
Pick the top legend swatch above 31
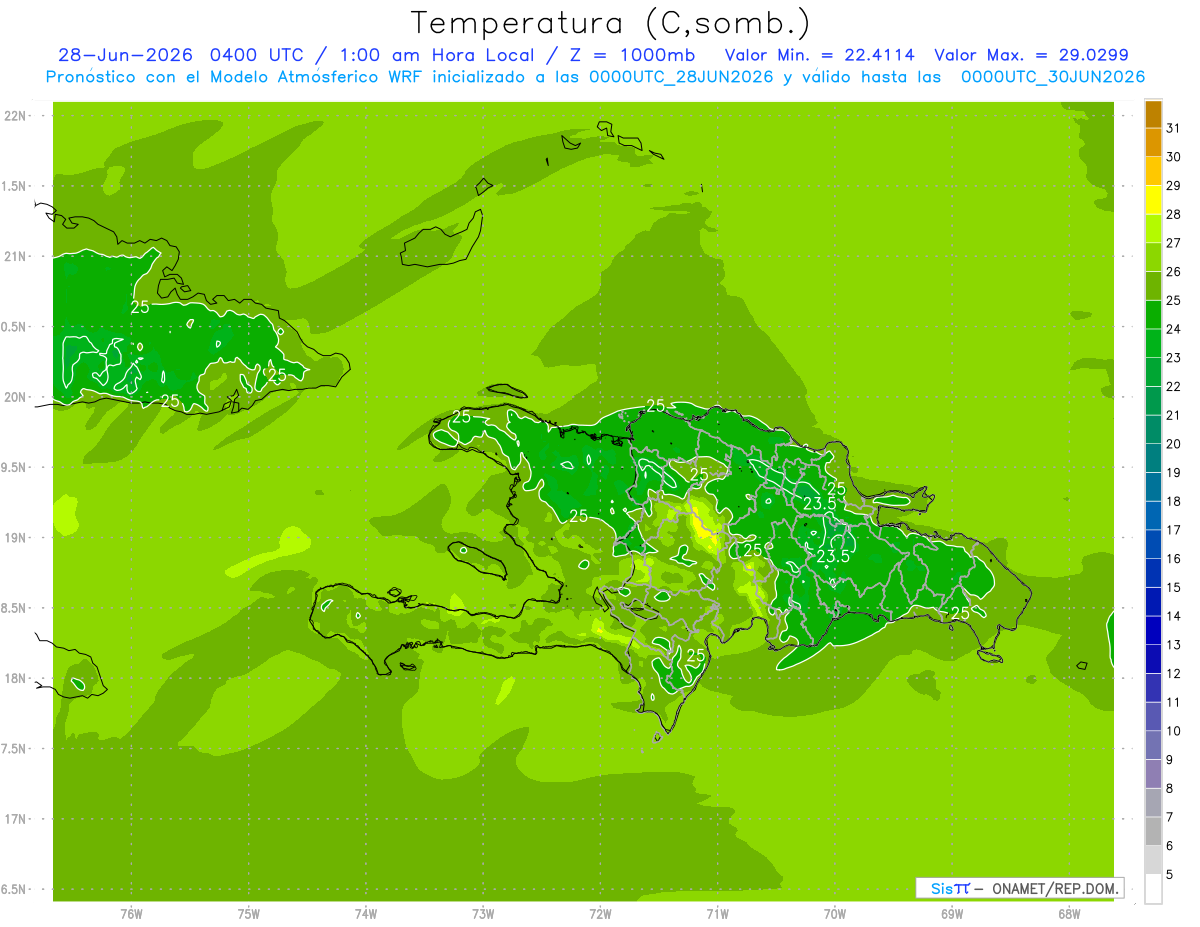click(x=1153, y=114)
